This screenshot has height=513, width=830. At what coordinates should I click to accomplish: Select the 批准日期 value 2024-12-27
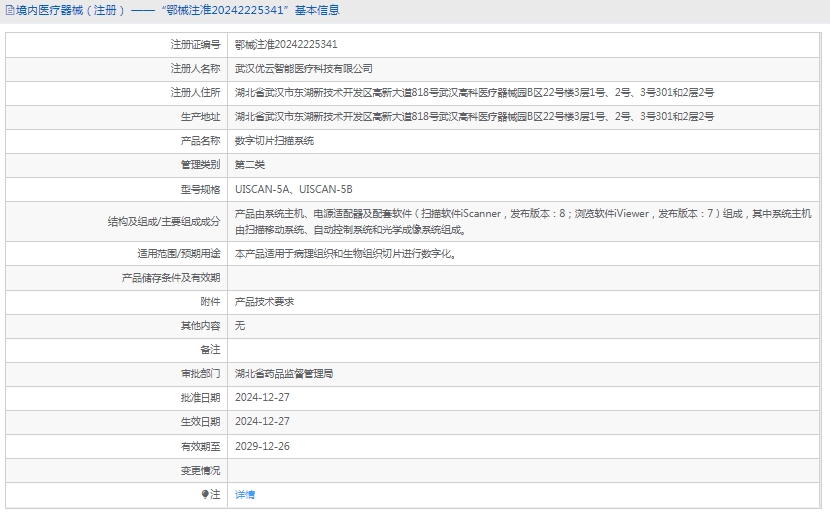tap(262, 398)
